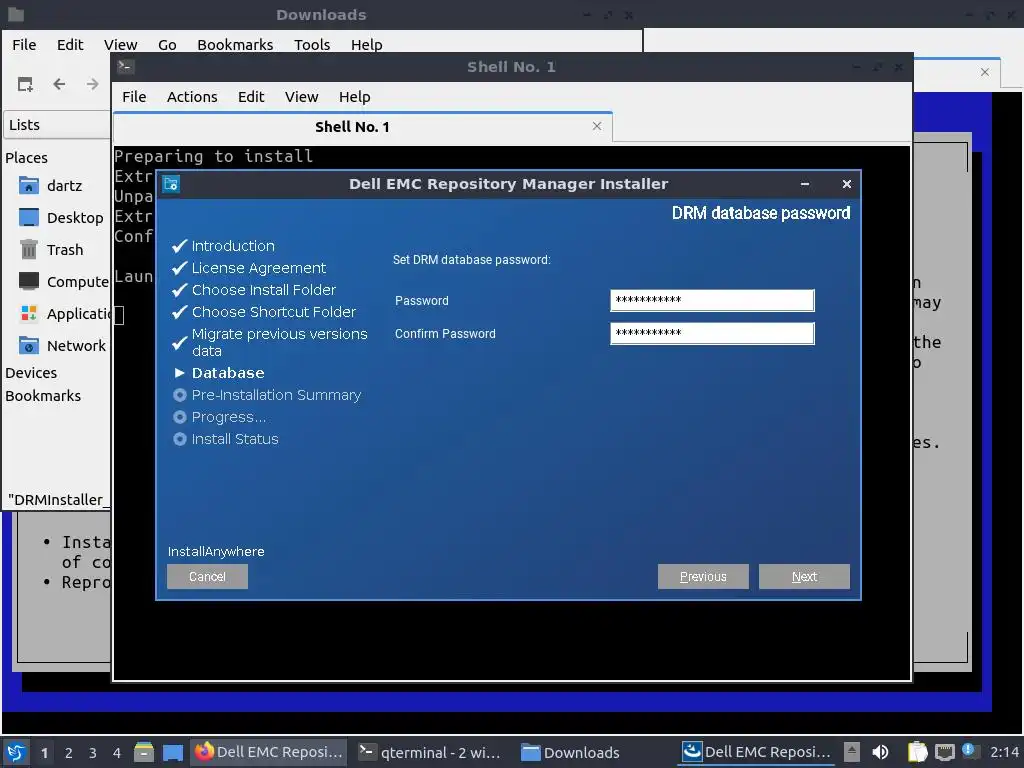Open network status tray icon
Image resolution: width=1024 pixels, height=768 pixels.
[x=944, y=752]
